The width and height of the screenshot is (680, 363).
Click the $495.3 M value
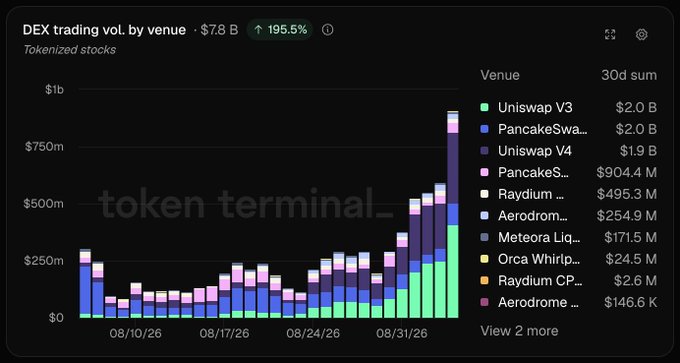pos(627,194)
